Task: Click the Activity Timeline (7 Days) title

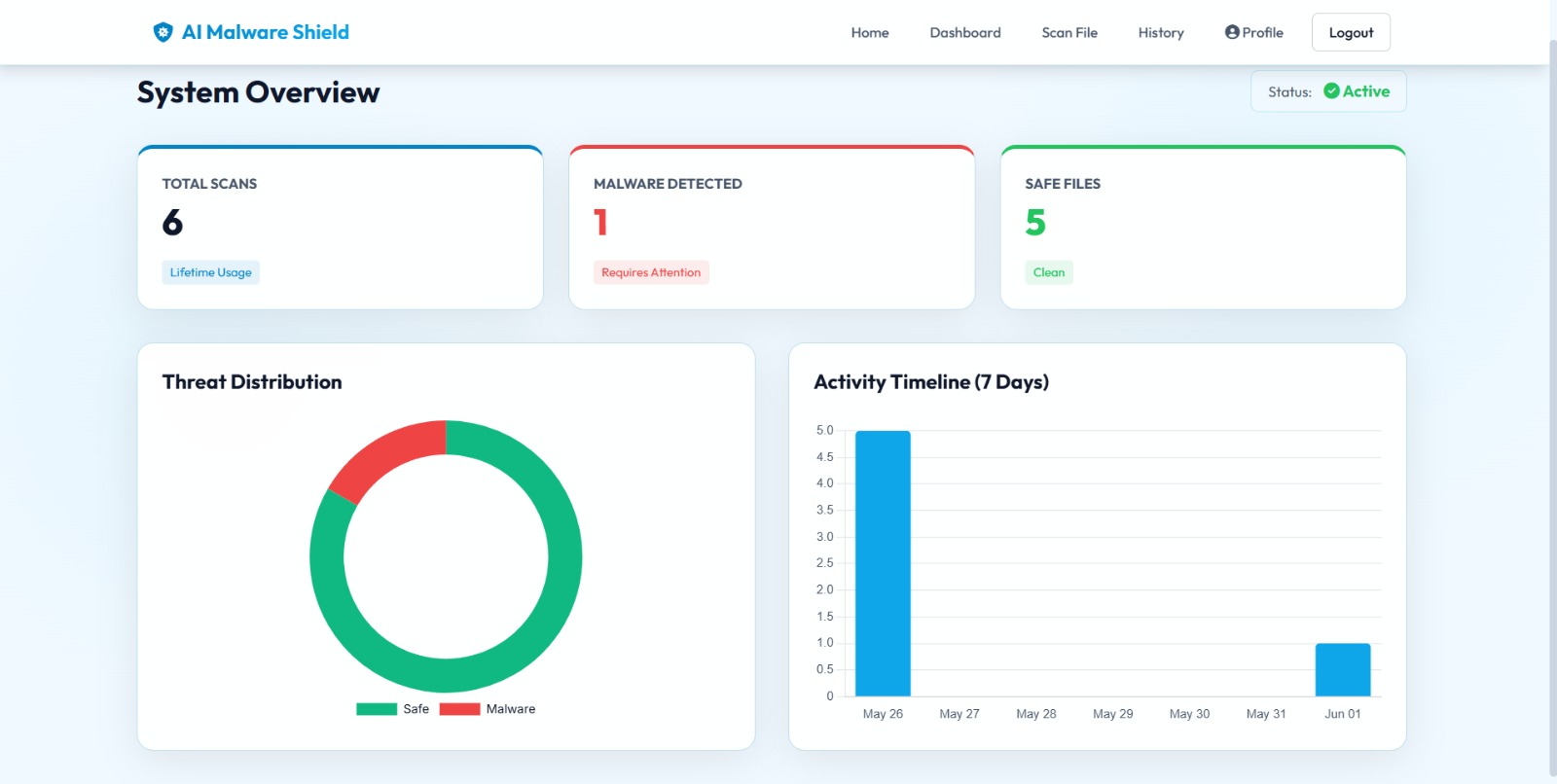Action: pyautogui.click(x=931, y=382)
